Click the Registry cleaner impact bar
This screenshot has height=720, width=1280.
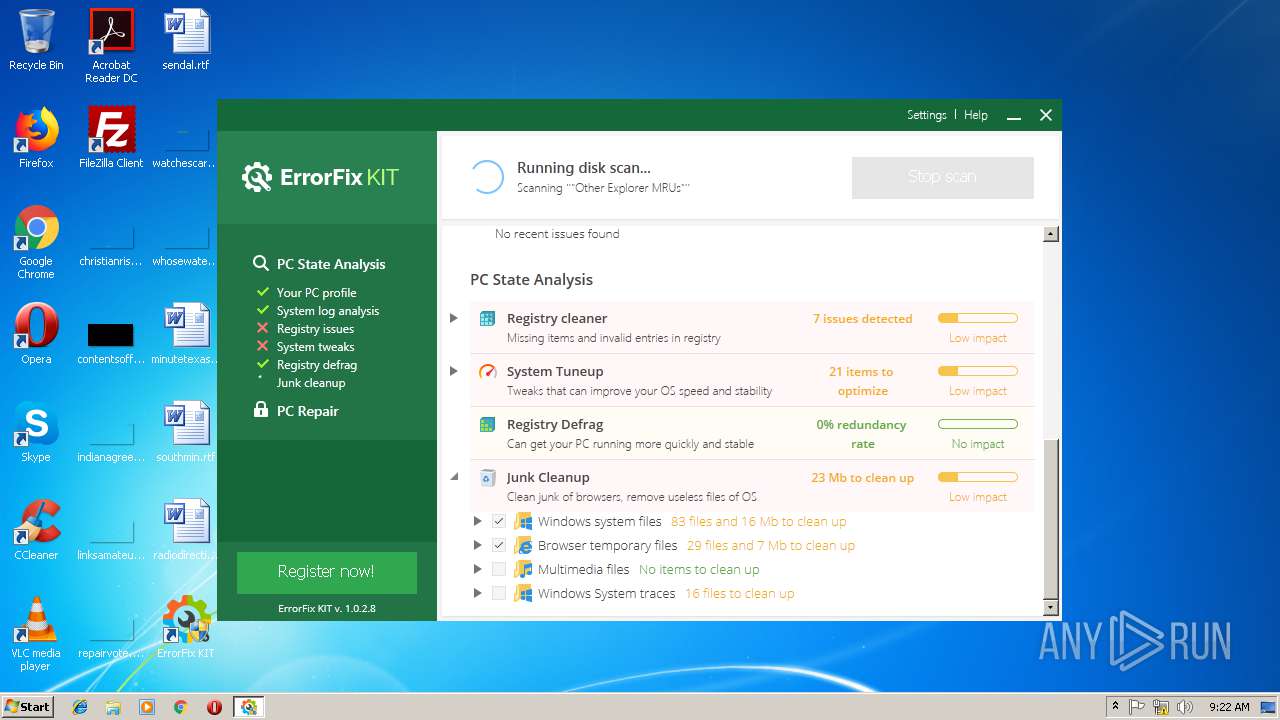(977, 318)
